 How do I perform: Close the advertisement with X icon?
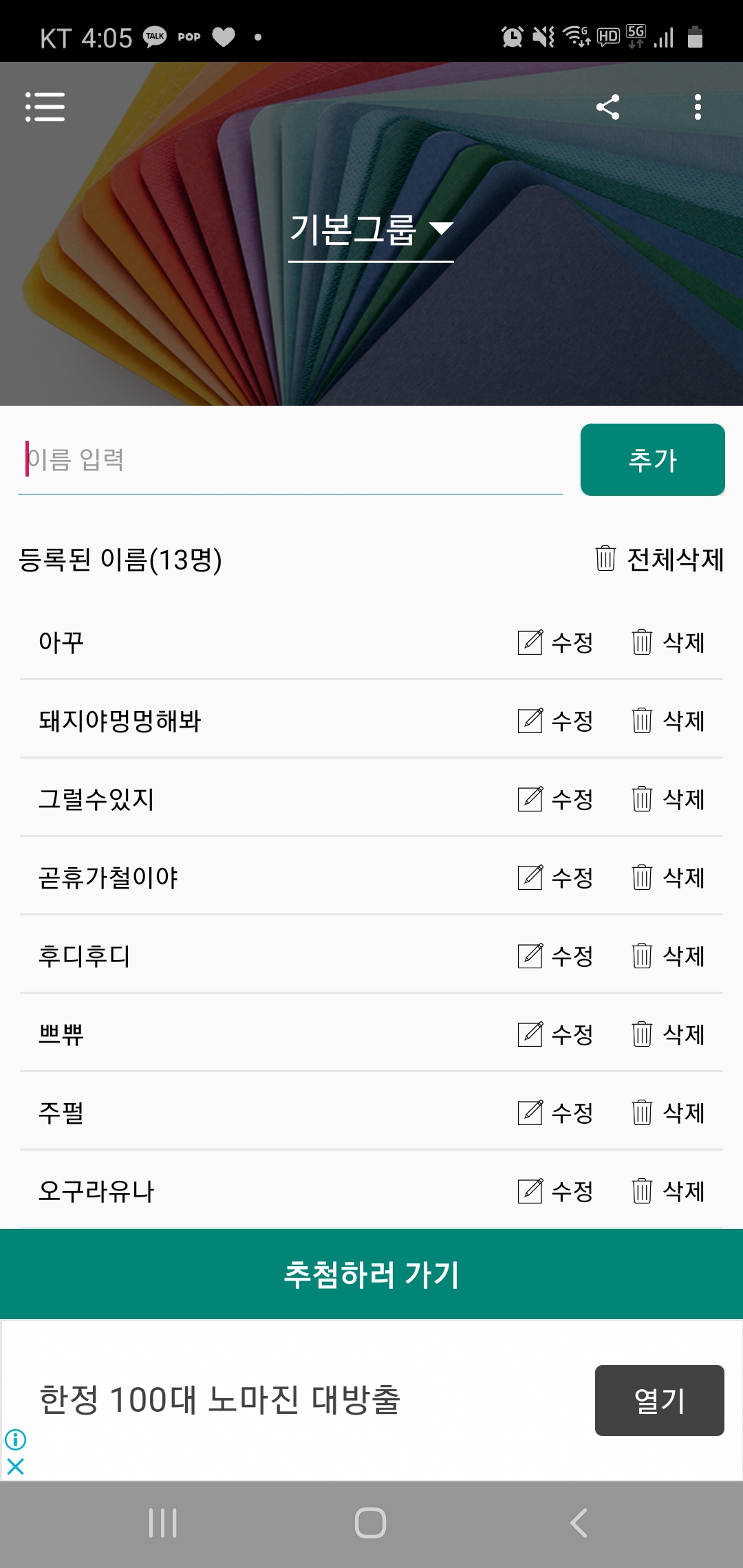15,1466
